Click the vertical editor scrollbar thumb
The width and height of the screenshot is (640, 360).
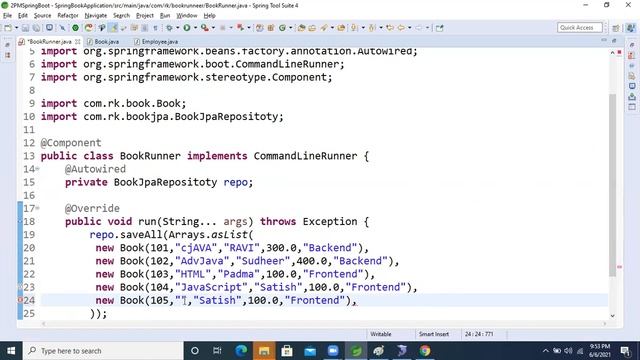tap(612, 184)
